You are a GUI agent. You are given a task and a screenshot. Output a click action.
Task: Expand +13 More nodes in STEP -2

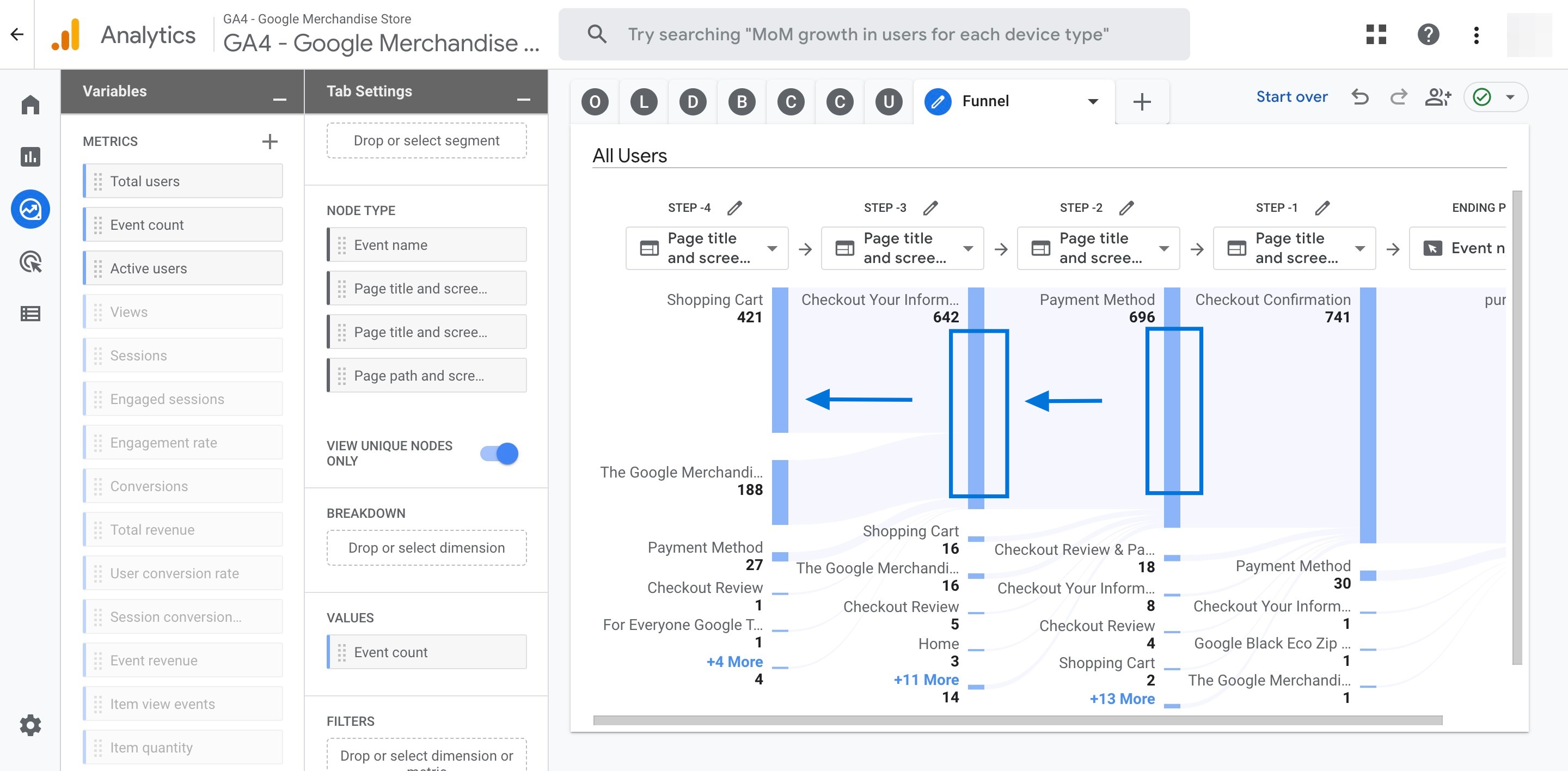tap(1122, 699)
